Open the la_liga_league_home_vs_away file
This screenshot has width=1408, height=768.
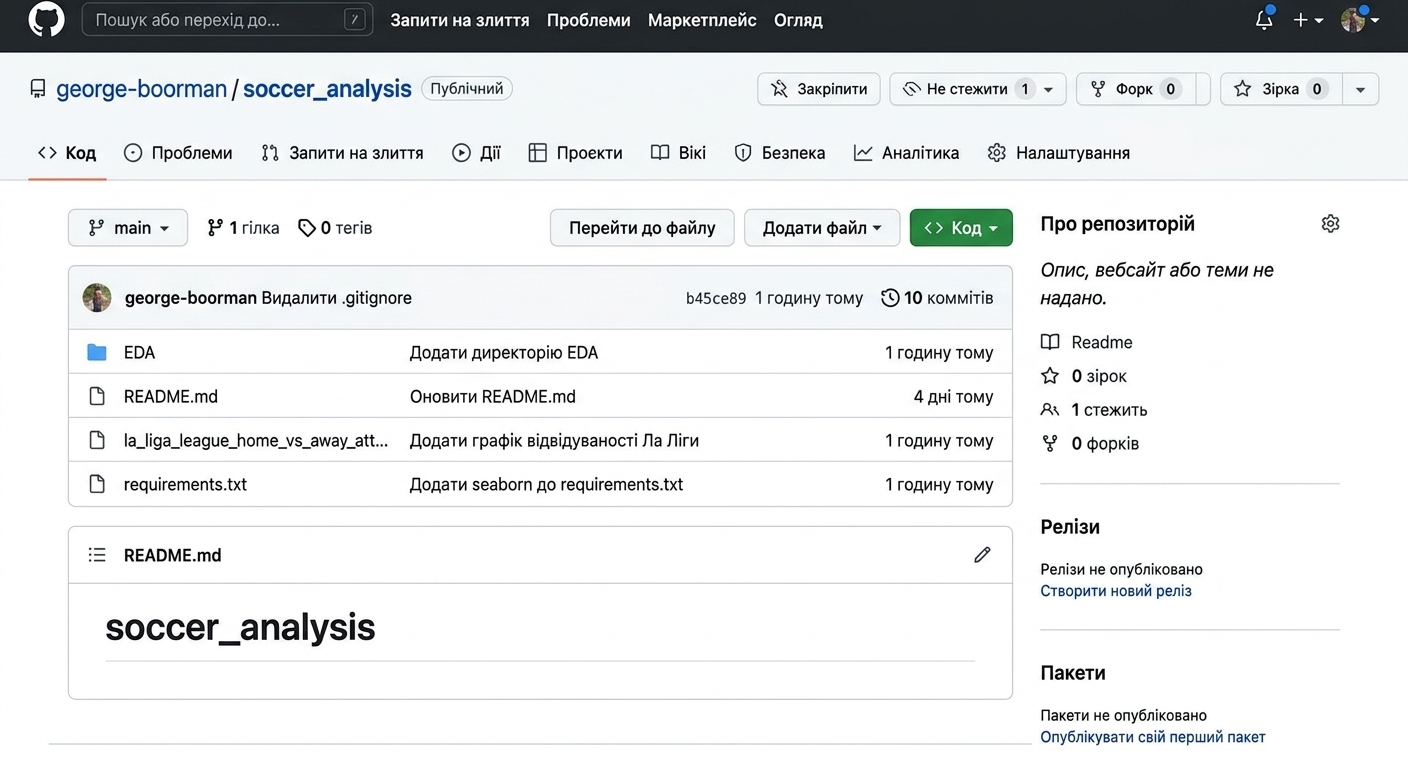256,440
